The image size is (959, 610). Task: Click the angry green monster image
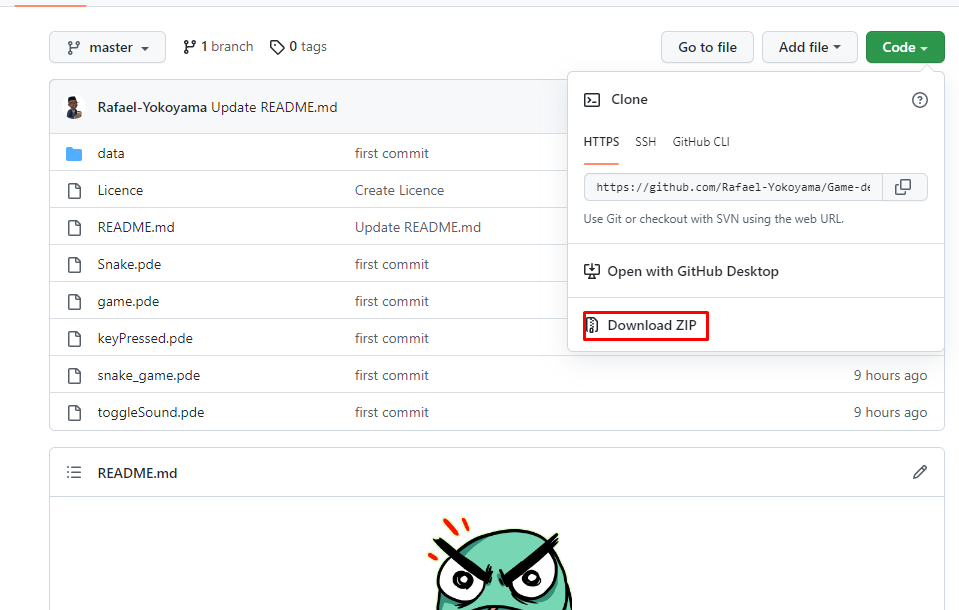[502, 564]
